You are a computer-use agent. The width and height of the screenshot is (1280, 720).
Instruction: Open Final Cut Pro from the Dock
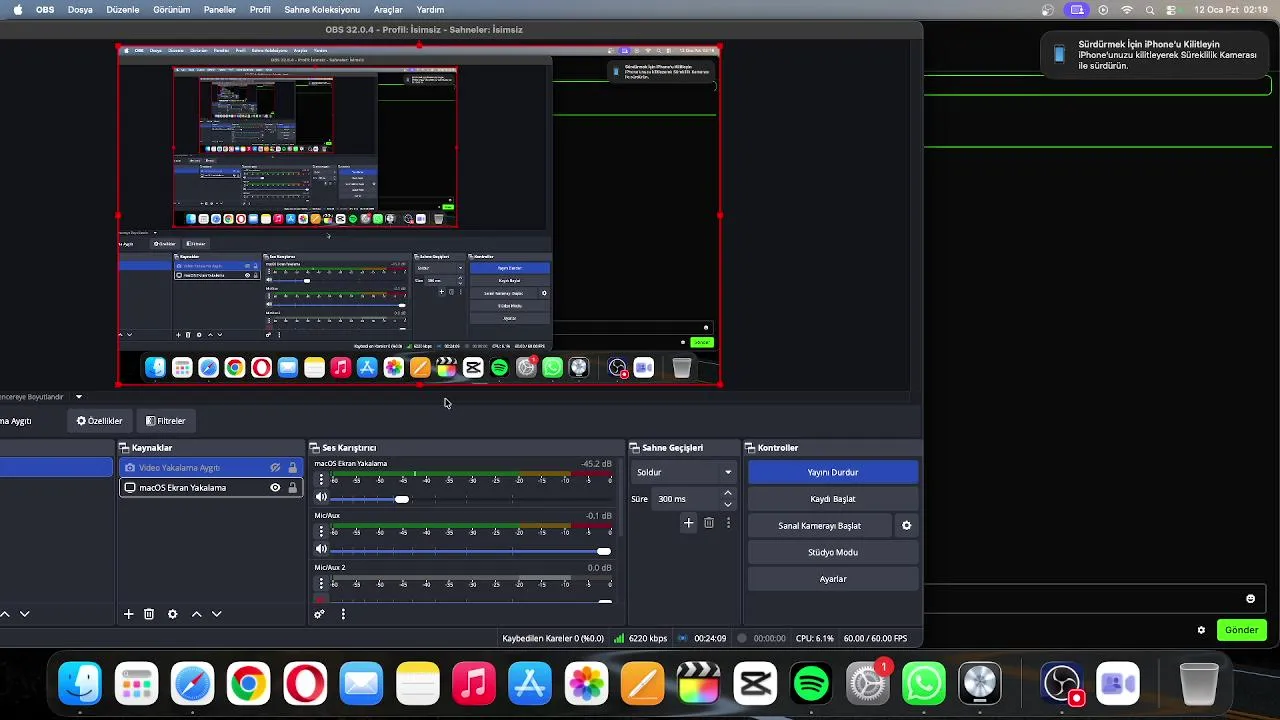tap(699, 685)
